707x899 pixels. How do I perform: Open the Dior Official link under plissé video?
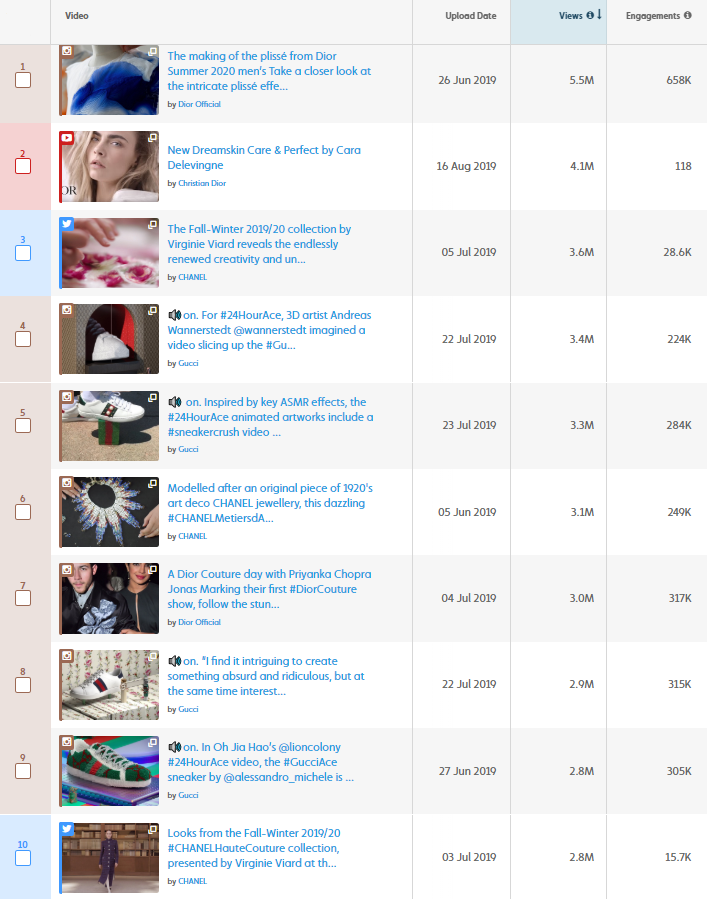click(x=200, y=104)
